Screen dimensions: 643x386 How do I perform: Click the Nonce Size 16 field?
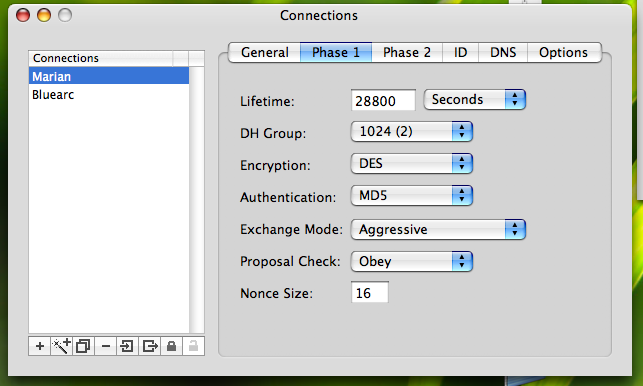(x=369, y=292)
